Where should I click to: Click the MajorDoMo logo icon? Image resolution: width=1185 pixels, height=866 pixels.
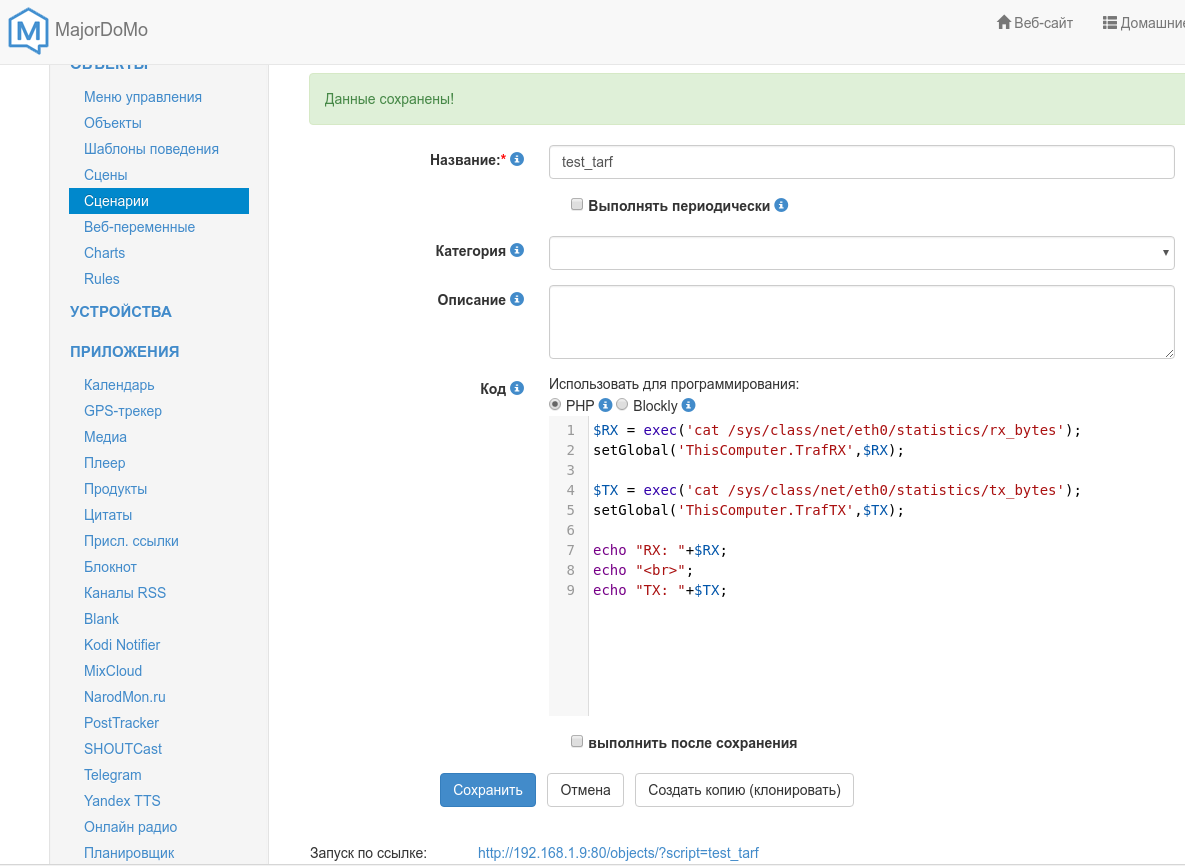pyautogui.click(x=28, y=30)
